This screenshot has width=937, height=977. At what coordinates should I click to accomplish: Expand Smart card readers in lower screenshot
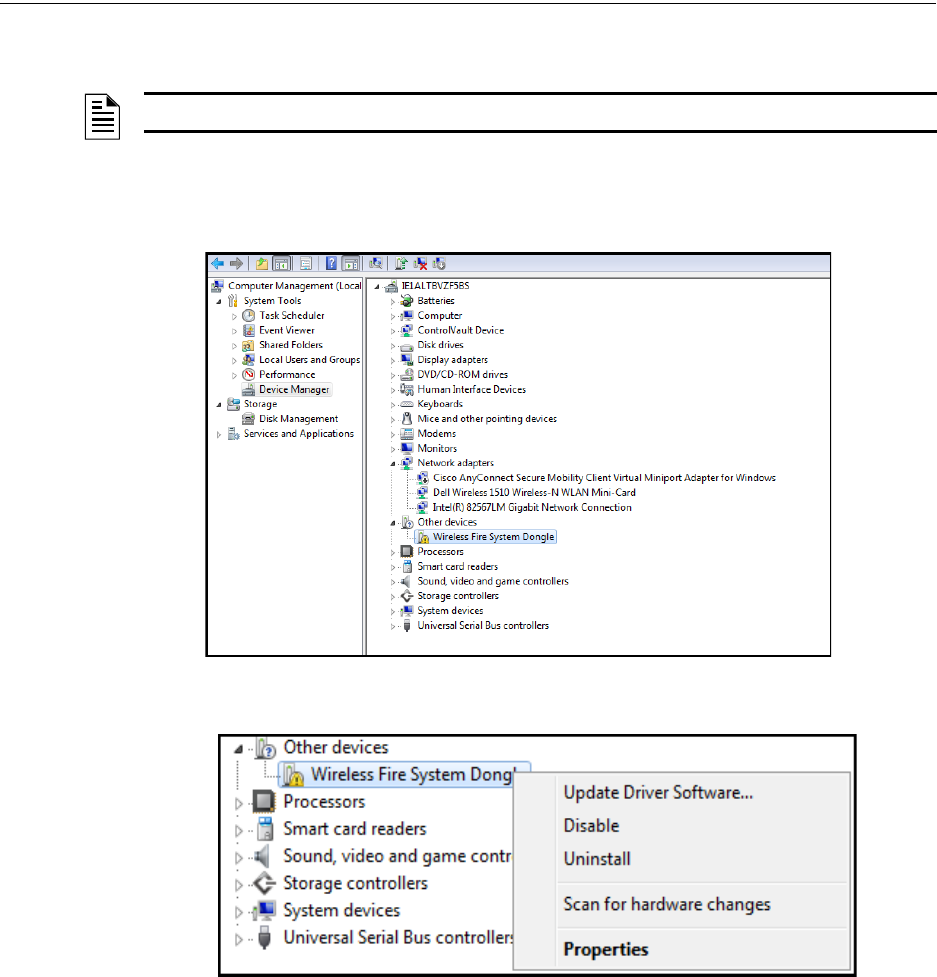[239, 831]
